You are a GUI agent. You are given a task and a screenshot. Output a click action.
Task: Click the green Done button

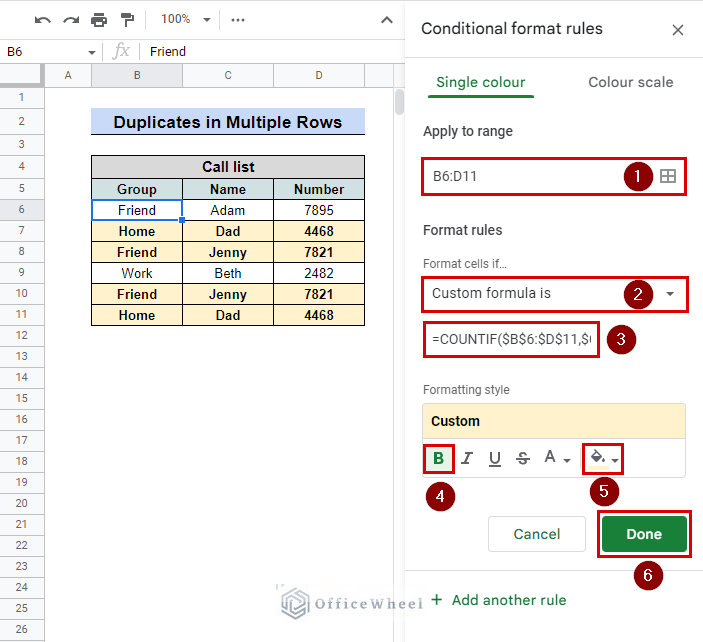644,534
